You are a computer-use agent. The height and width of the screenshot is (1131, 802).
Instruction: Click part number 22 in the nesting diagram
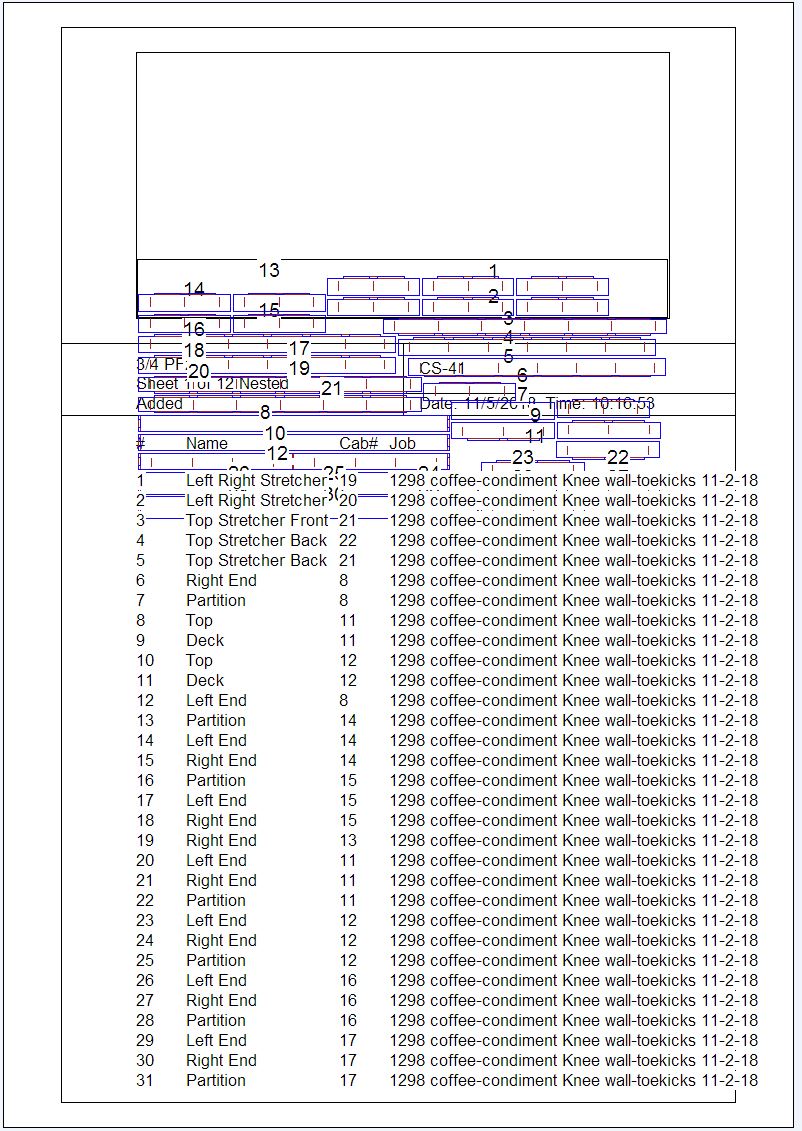(x=618, y=458)
